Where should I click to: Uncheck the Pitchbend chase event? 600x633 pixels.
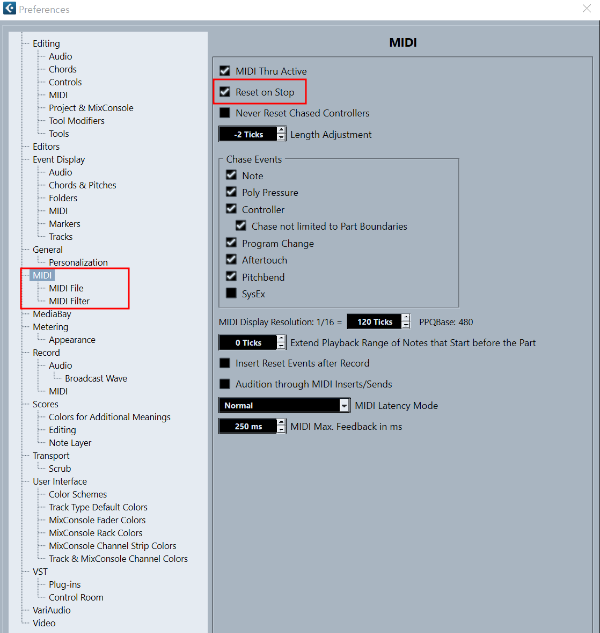click(231, 277)
